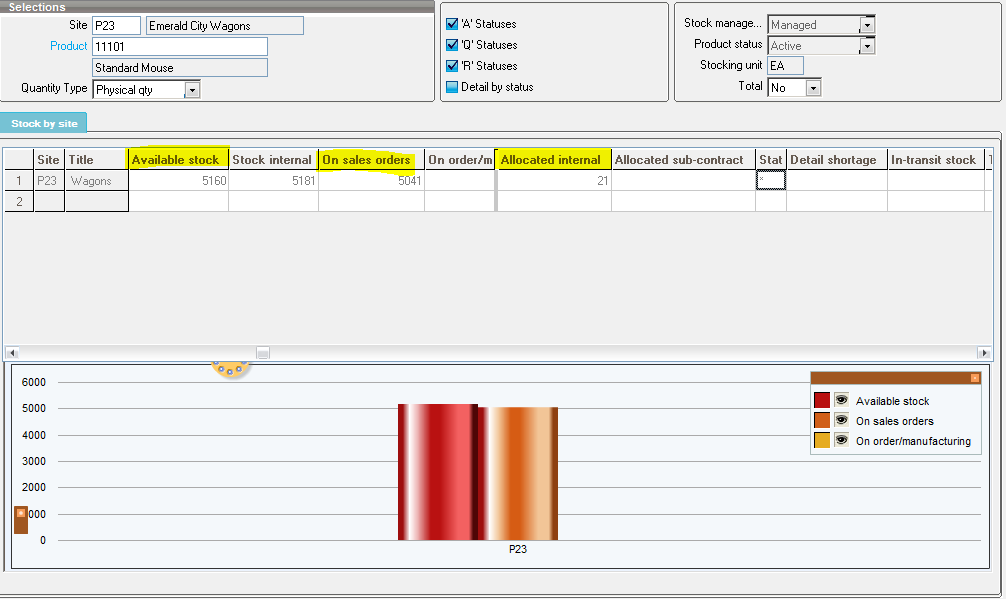Uncheck the 'R' Statuses checkbox

(x=452, y=66)
